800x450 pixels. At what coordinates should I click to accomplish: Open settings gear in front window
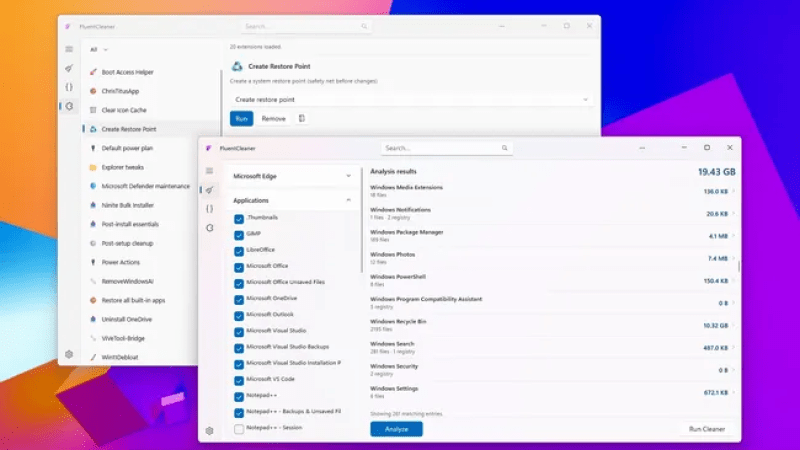point(210,431)
